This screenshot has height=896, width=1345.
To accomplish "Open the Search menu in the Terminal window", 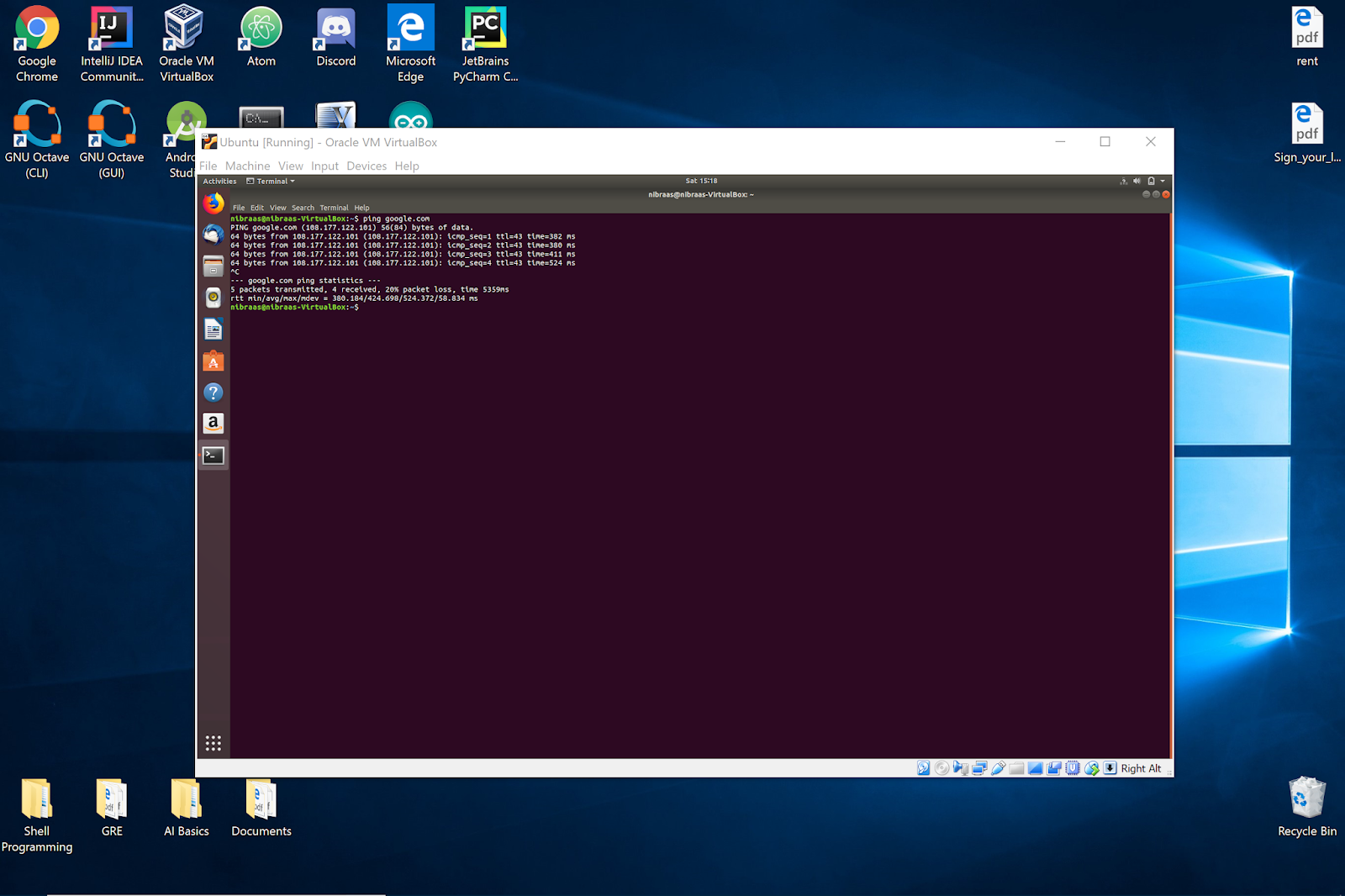I will 302,208.
